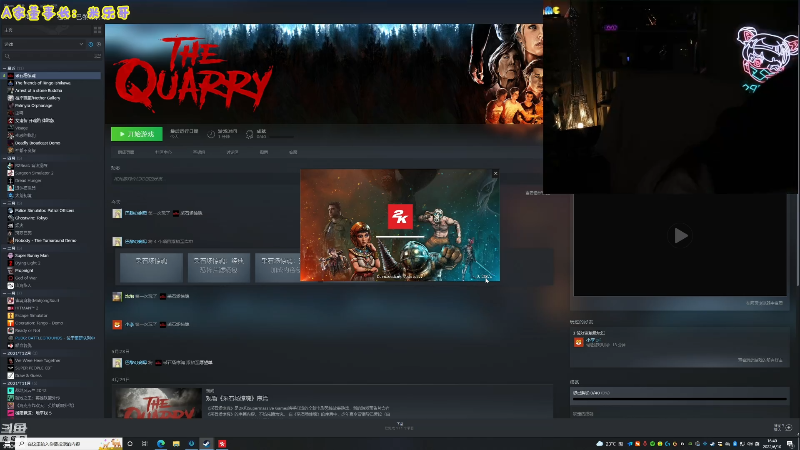Toggle the ready-to-play filter icon
This screenshot has width=800, height=450.
click(98, 44)
